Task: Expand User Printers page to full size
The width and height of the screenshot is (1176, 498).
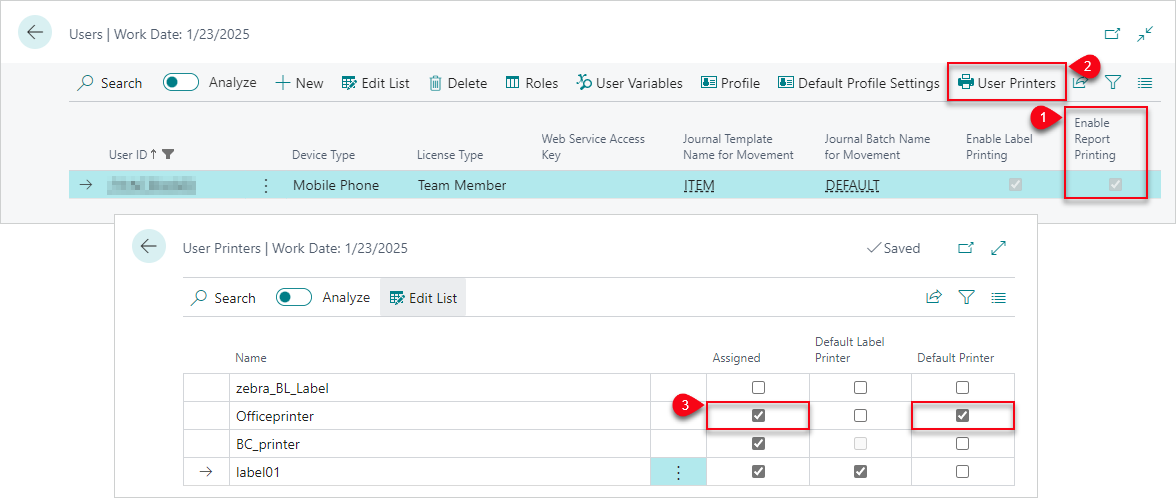Action: 998,247
